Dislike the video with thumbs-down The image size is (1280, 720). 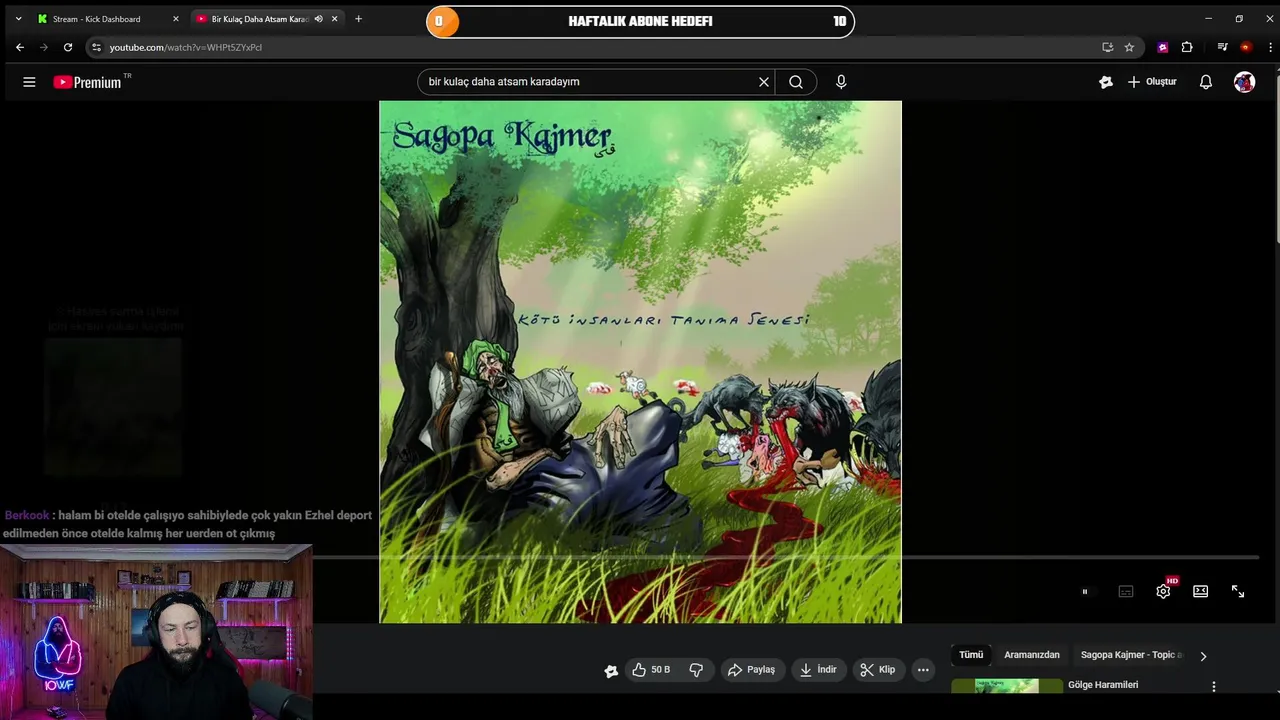[697, 670]
